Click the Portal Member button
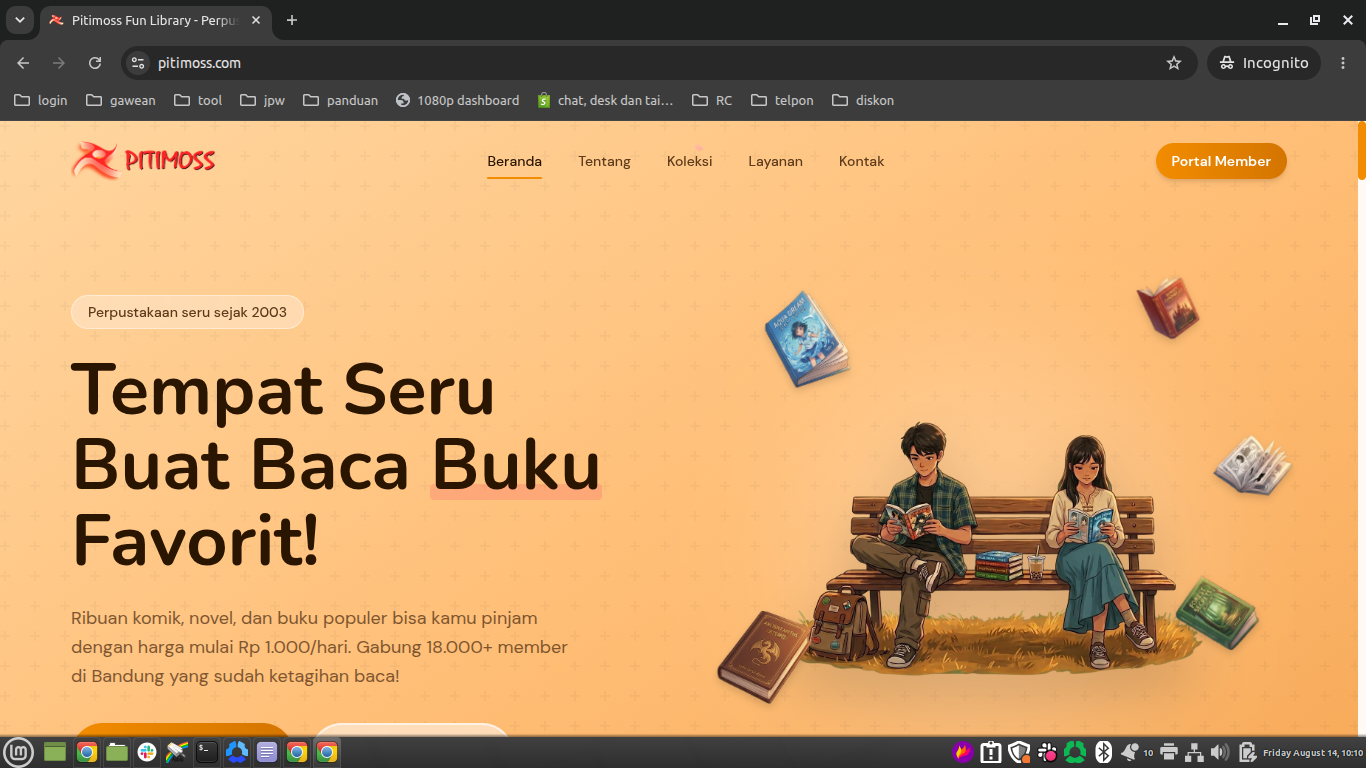 (x=1221, y=161)
